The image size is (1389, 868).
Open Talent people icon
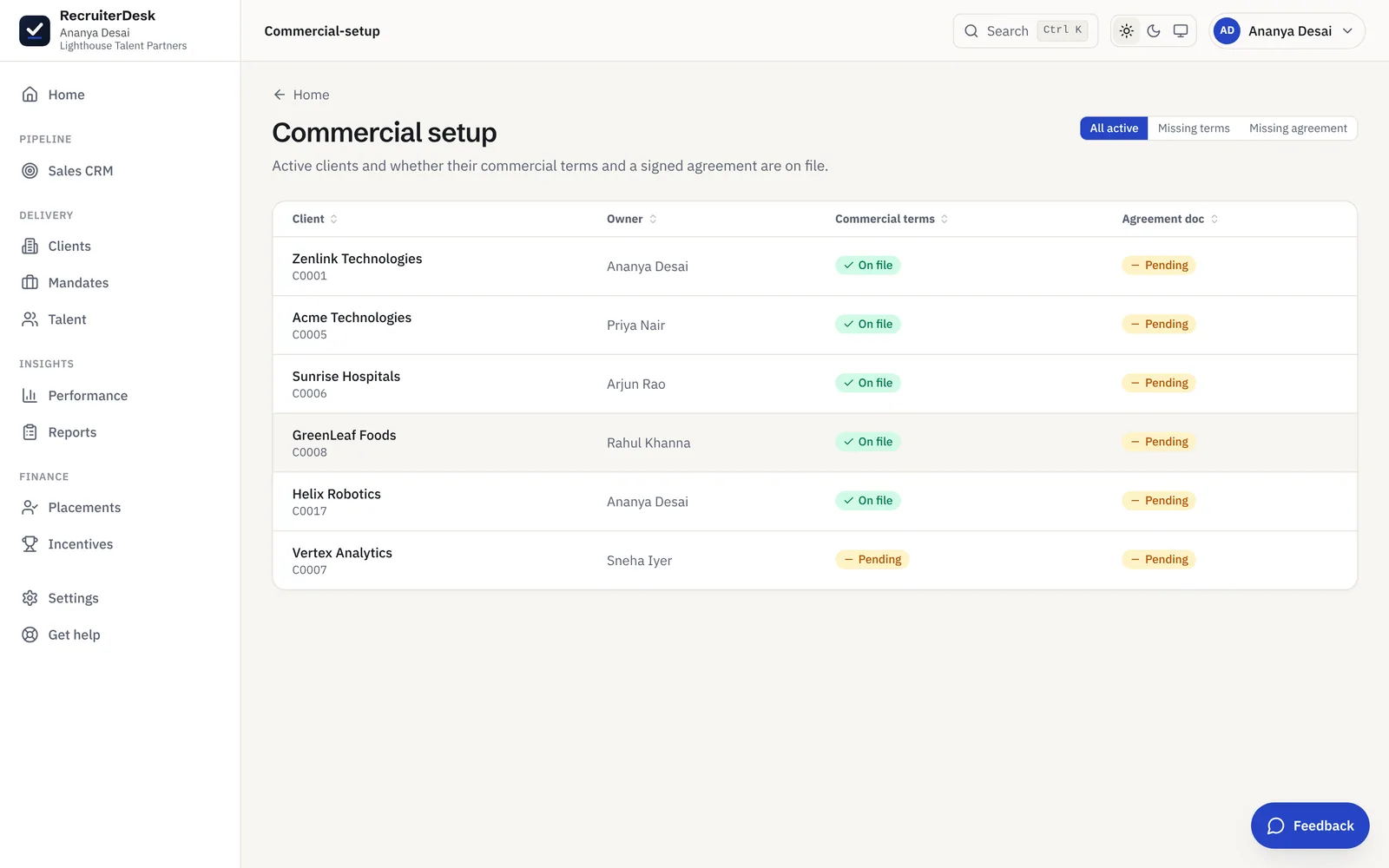pos(30,319)
